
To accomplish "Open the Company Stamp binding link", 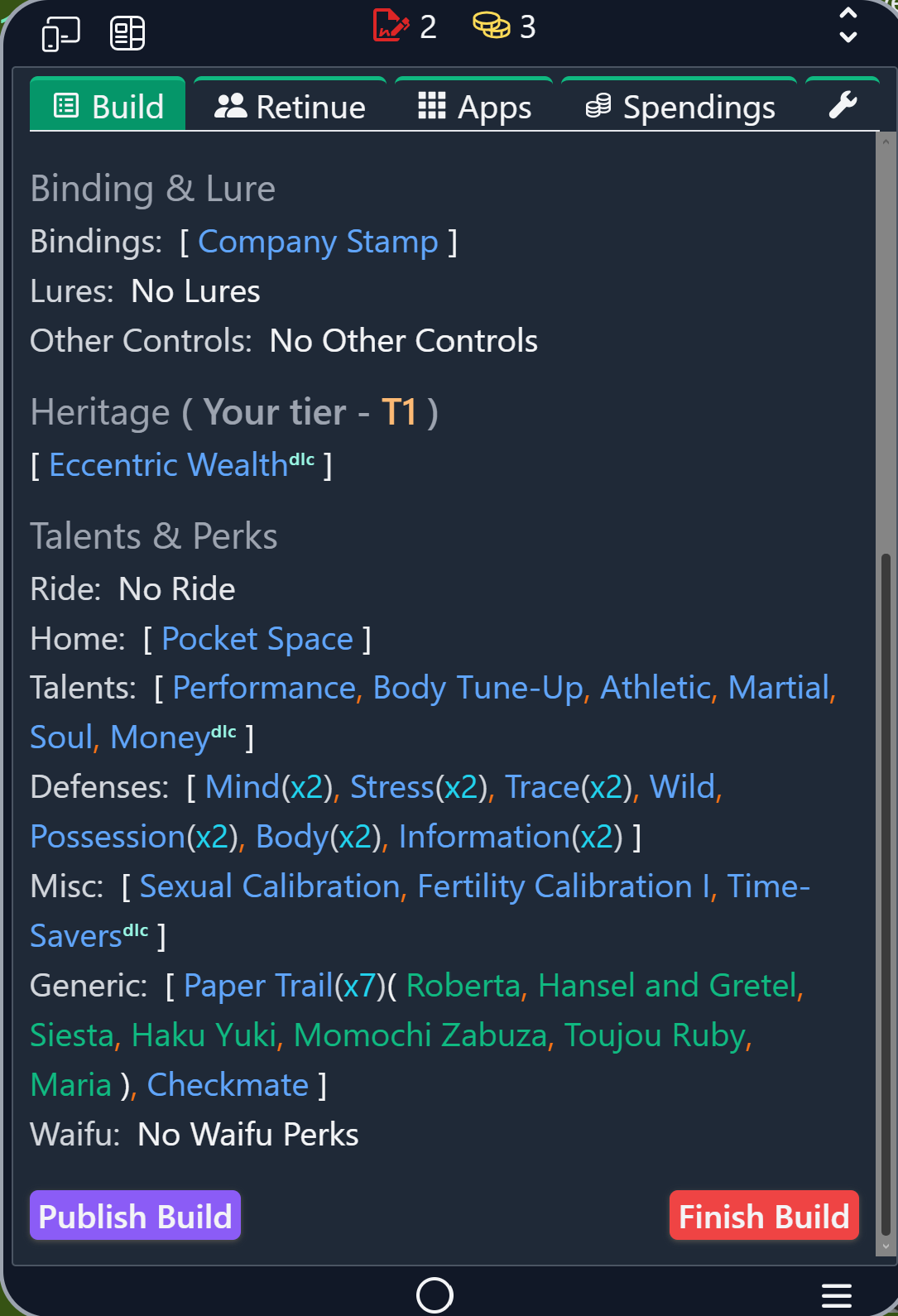I will pos(318,242).
